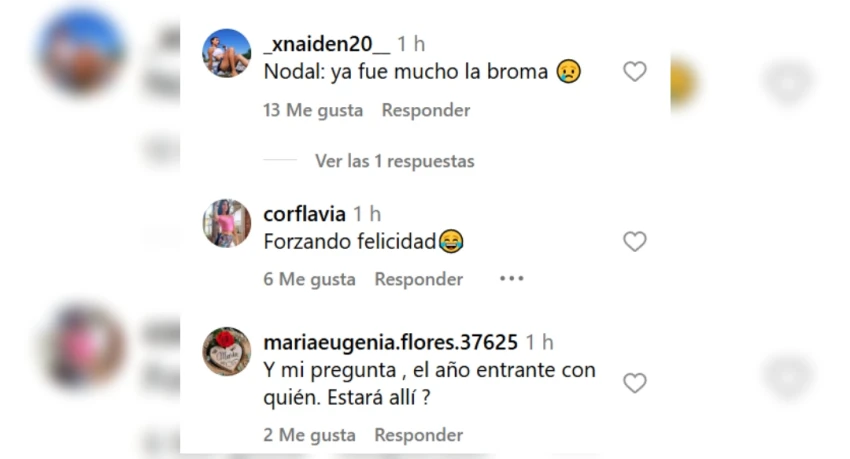
Task: View the 13 Me gusta likes list
Action: pos(313,110)
